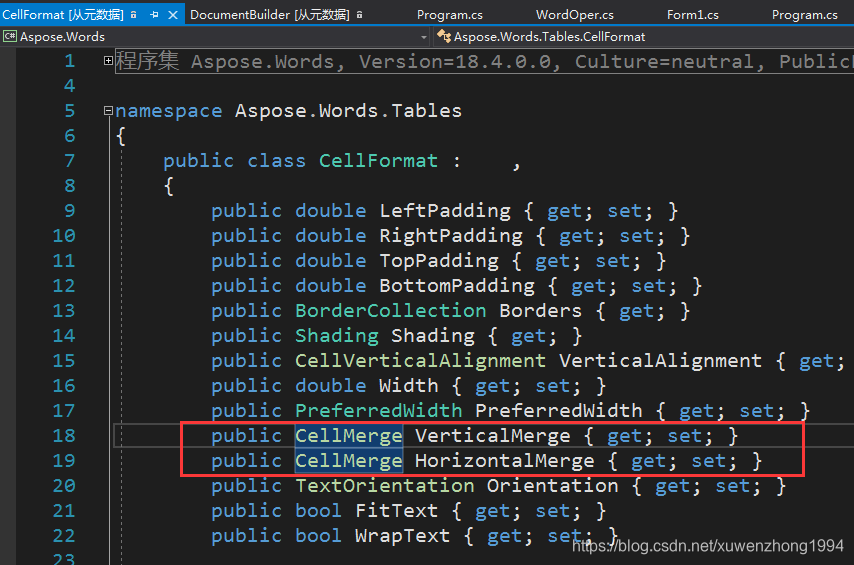Open the last Program.cs tab
Screen dimensions: 854x565
pyautogui.click(x=804, y=15)
